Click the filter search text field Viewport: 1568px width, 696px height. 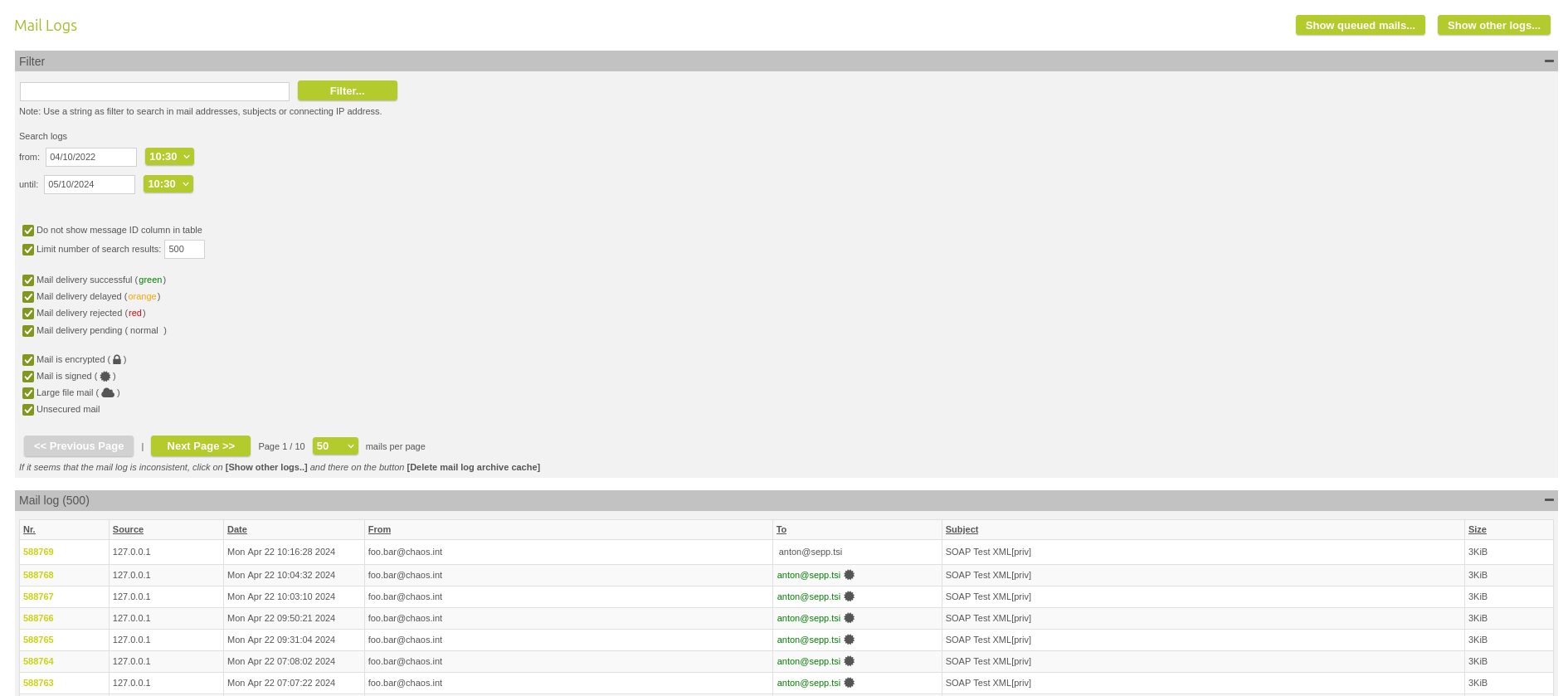[154, 91]
